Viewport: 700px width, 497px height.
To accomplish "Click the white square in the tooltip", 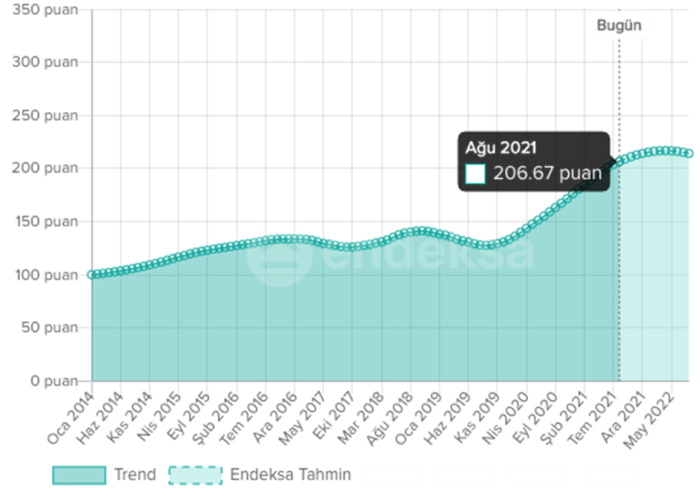I will tap(476, 173).
